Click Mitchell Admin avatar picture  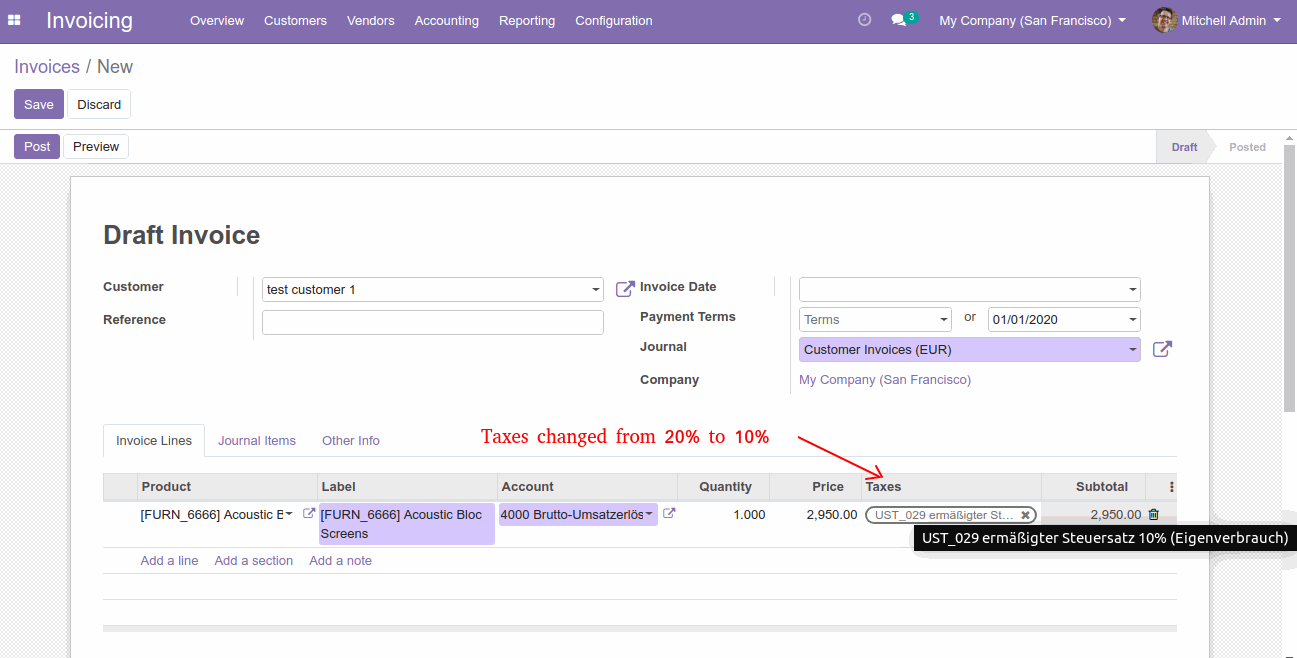(x=1164, y=20)
